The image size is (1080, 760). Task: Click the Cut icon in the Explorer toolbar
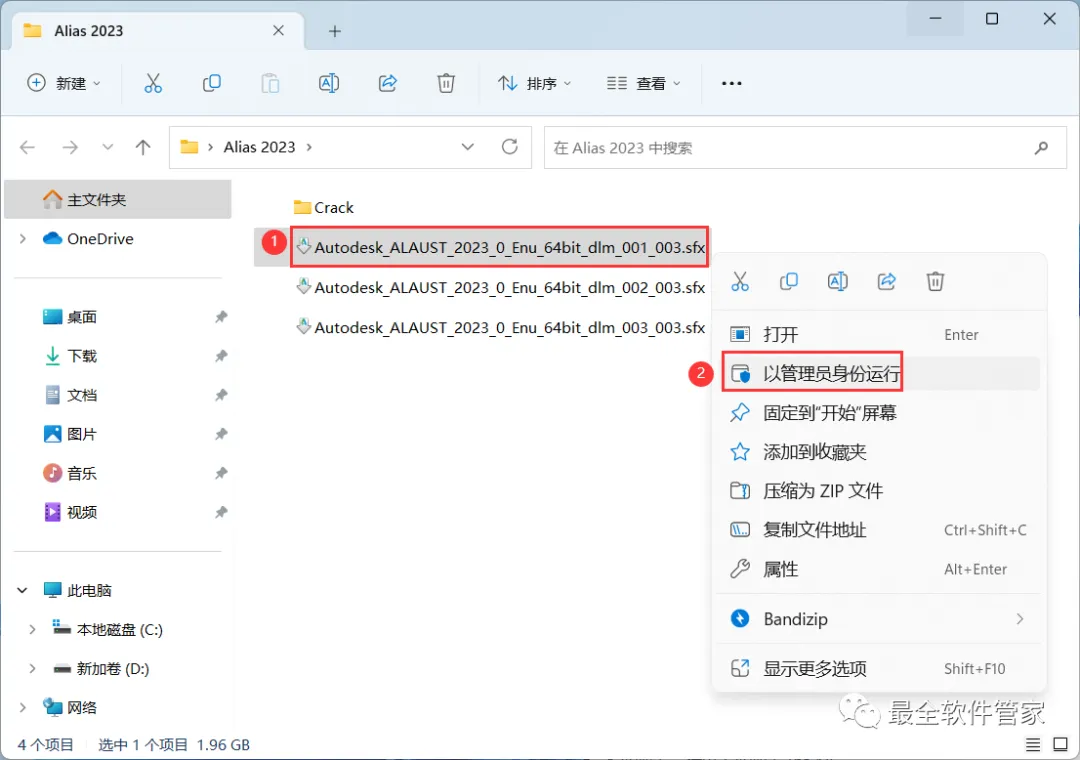pos(153,83)
